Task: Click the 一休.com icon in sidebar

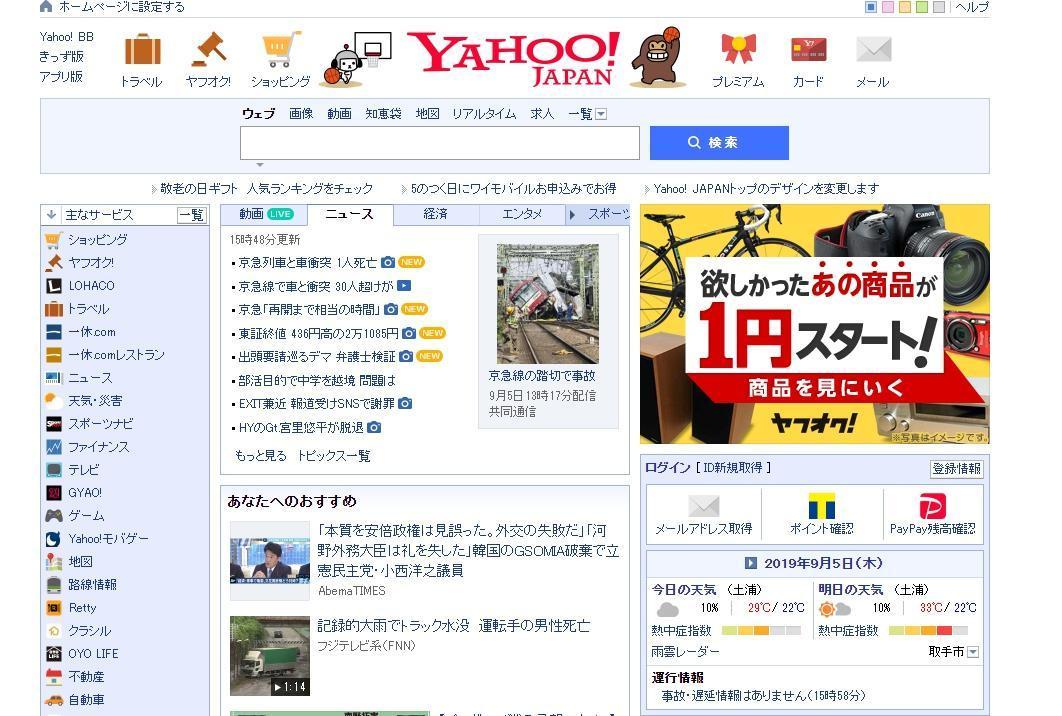Action: [x=54, y=332]
